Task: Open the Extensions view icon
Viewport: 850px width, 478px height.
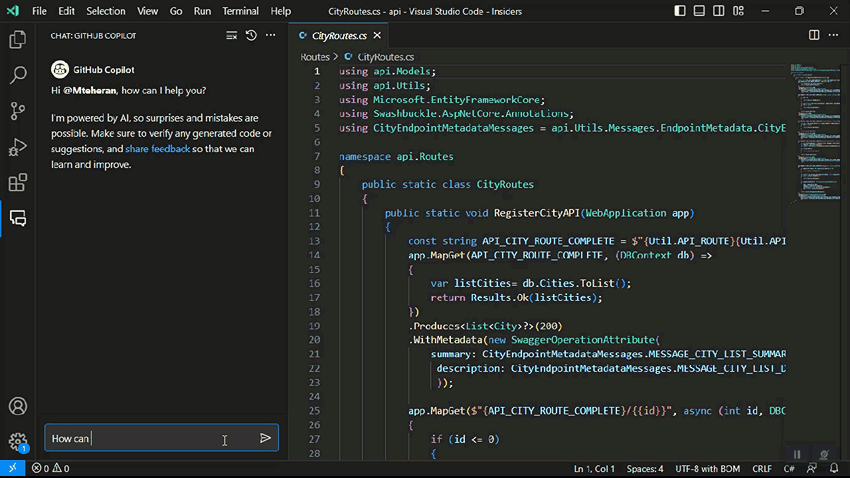Action: (x=17, y=183)
